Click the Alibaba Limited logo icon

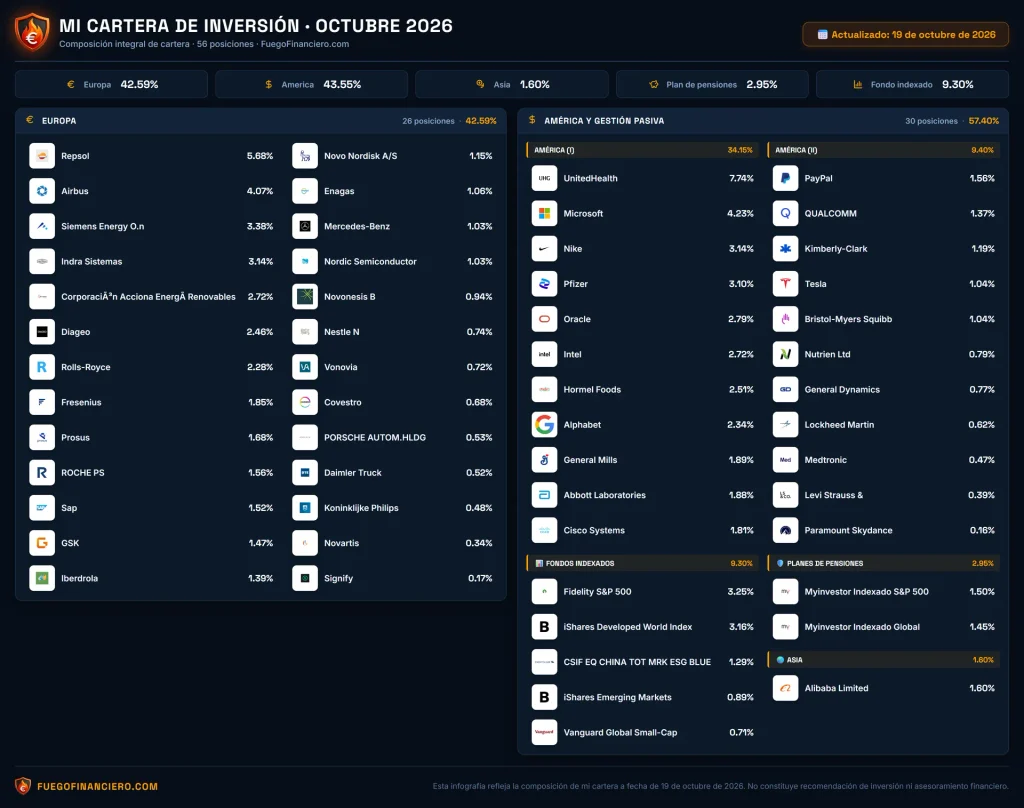tap(785, 688)
